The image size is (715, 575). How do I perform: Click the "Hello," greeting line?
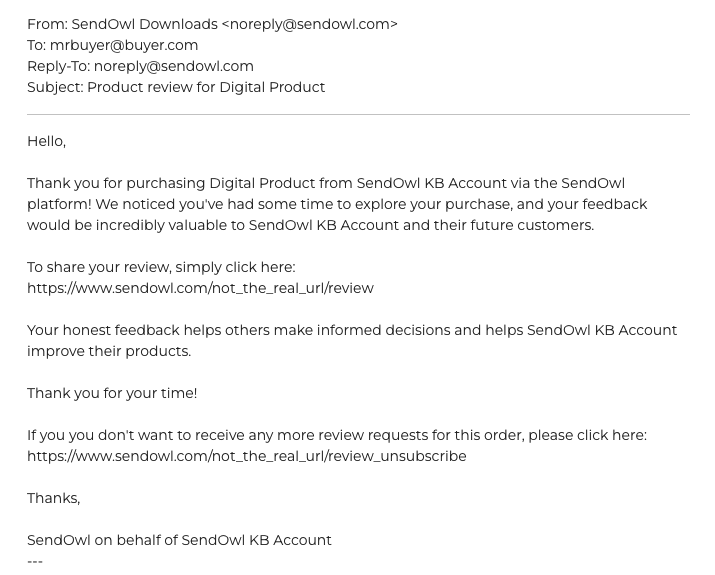pos(46,141)
